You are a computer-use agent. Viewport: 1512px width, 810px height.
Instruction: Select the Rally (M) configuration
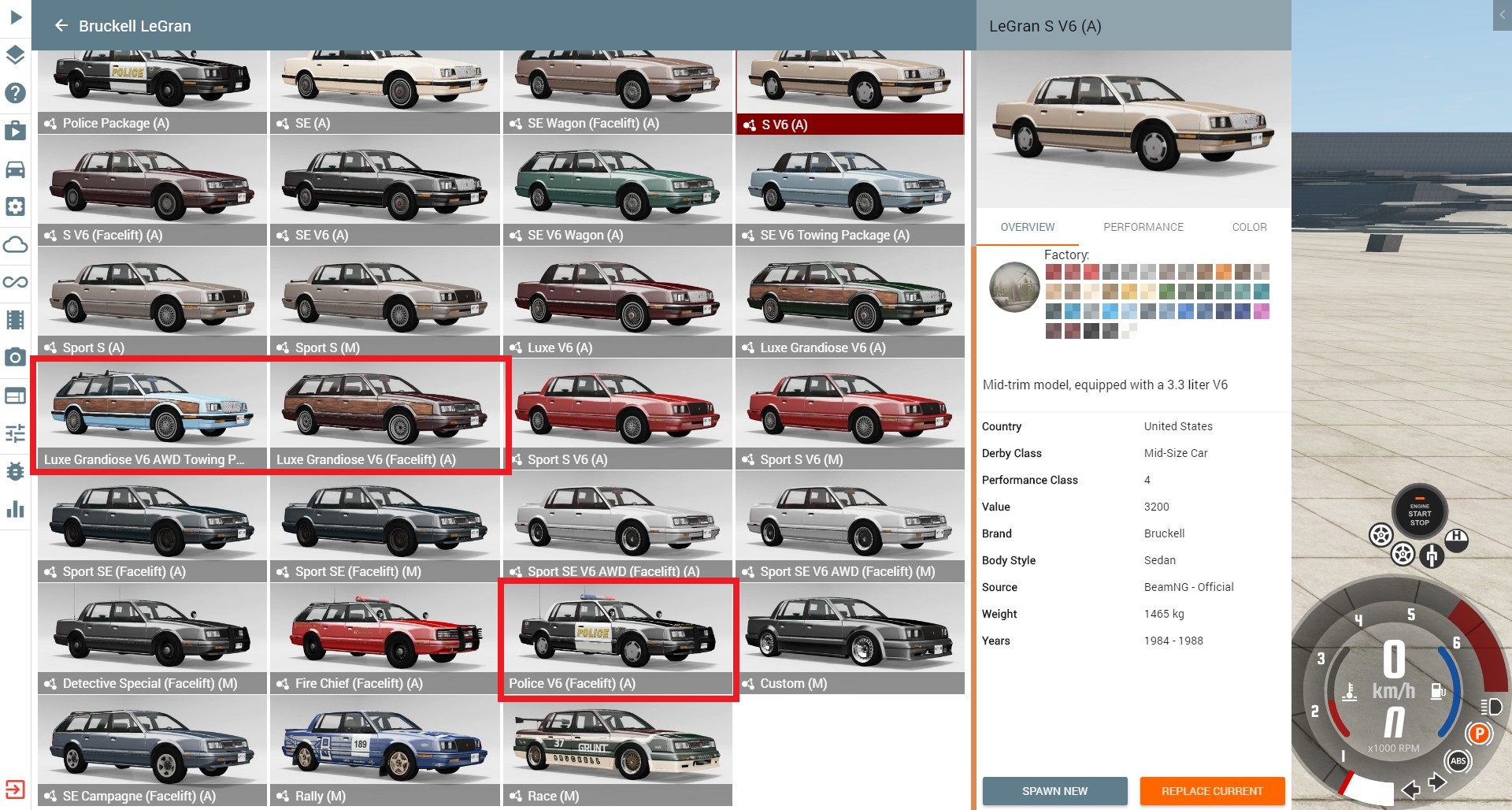click(384, 751)
